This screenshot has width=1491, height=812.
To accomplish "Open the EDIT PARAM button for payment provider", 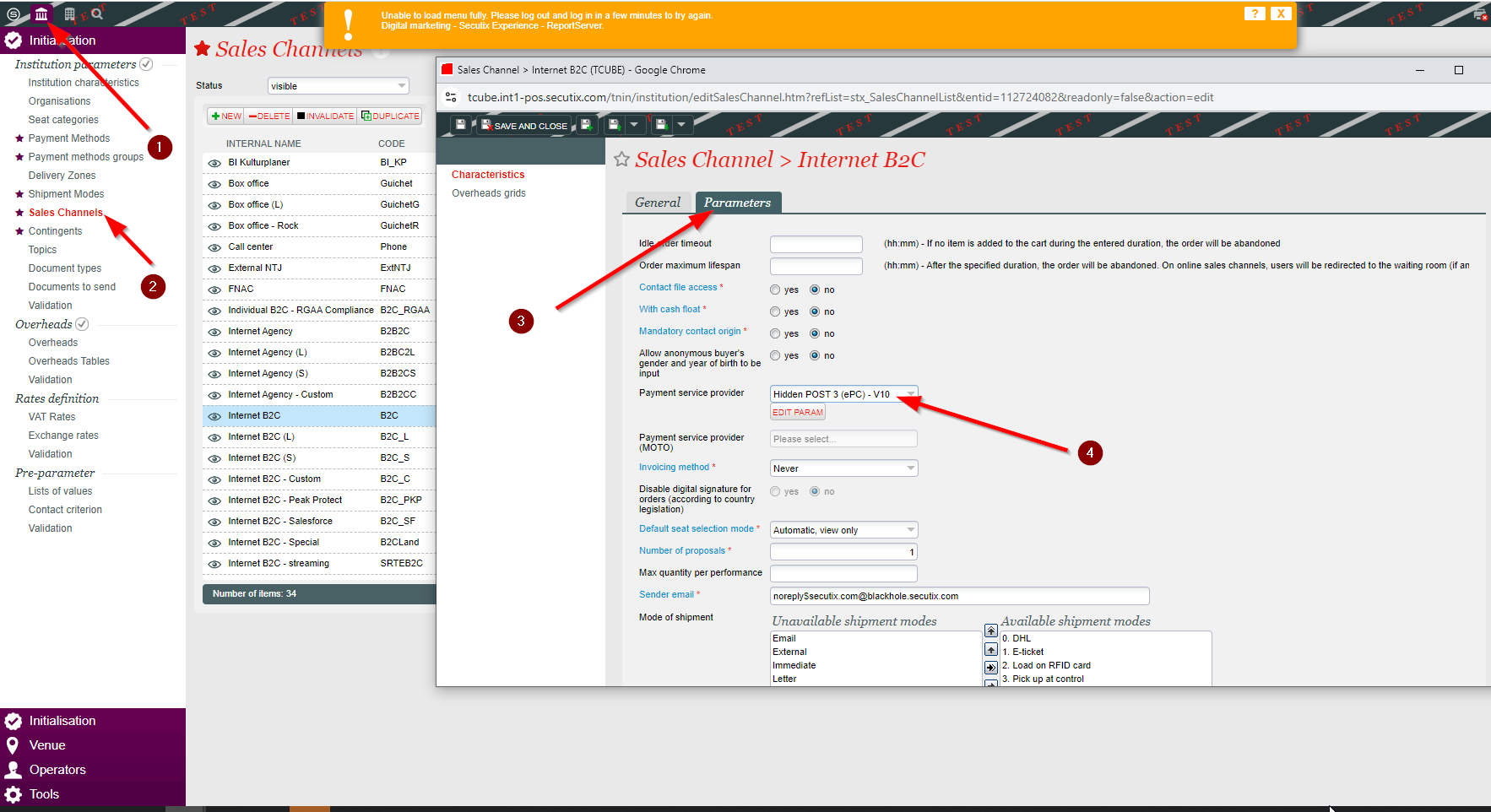I will pyautogui.click(x=796, y=412).
